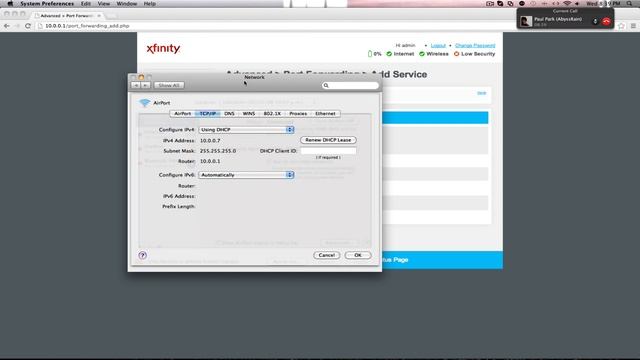Click the IPv4 address 10.0.0.7
This screenshot has height=360, width=640.
[210, 140]
